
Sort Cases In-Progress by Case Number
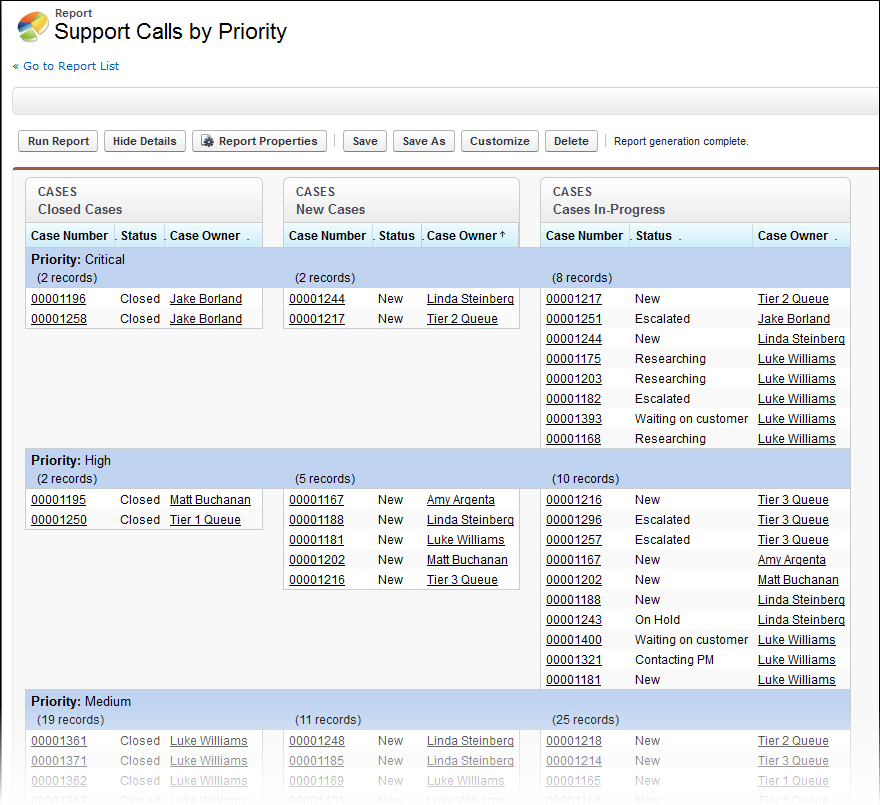click(x=585, y=235)
